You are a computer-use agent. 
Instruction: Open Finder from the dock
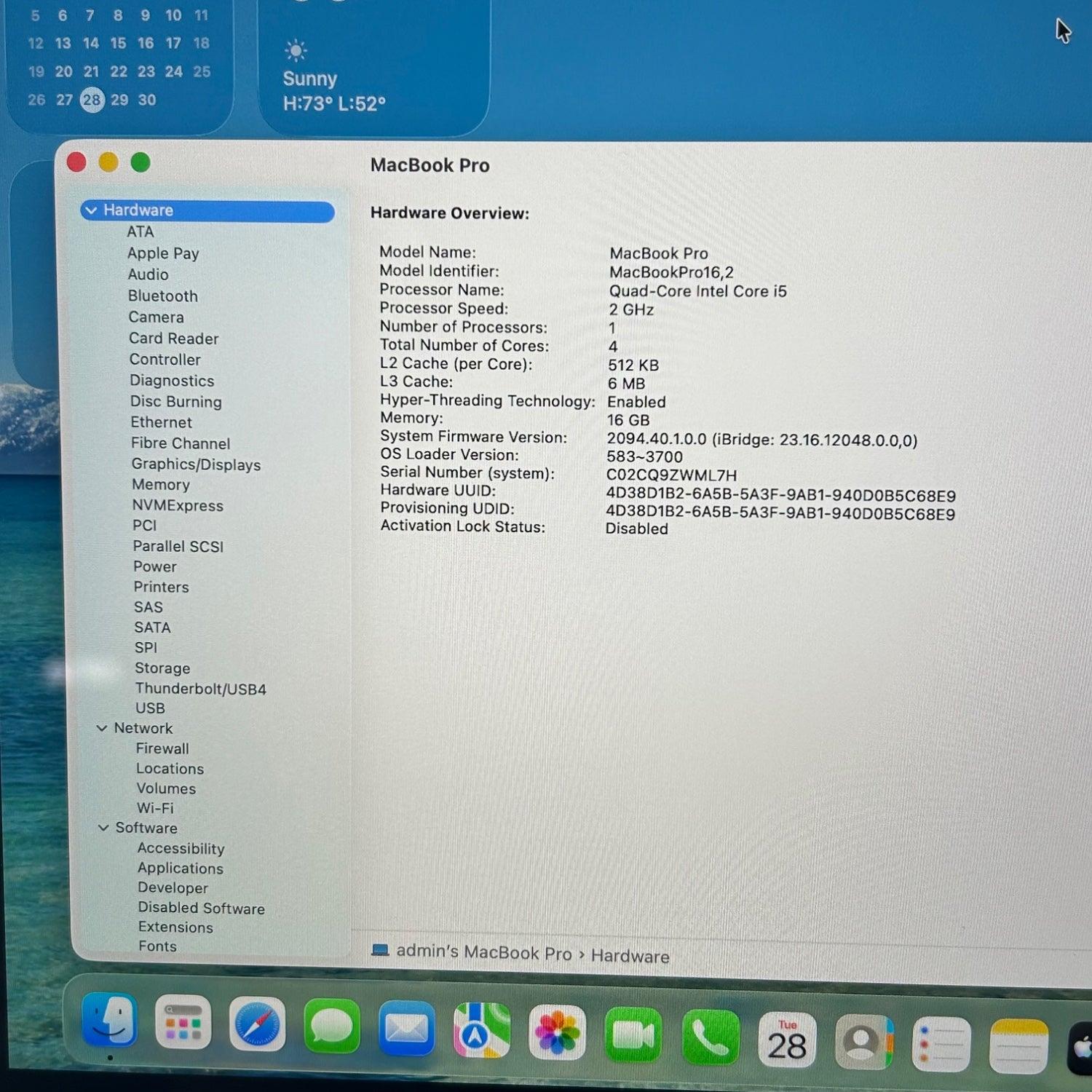click(109, 1021)
